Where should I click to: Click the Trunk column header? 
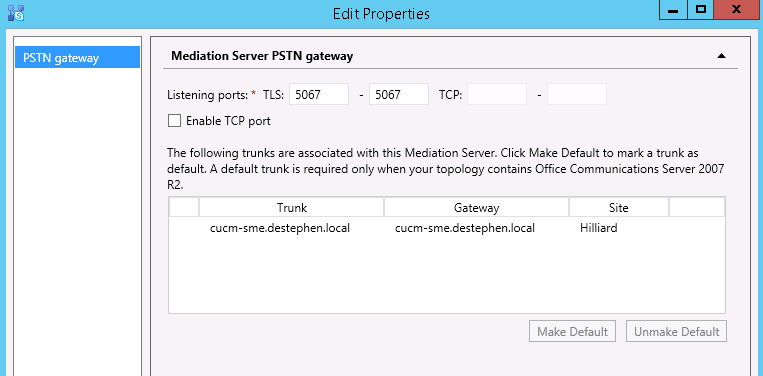pos(291,208)
